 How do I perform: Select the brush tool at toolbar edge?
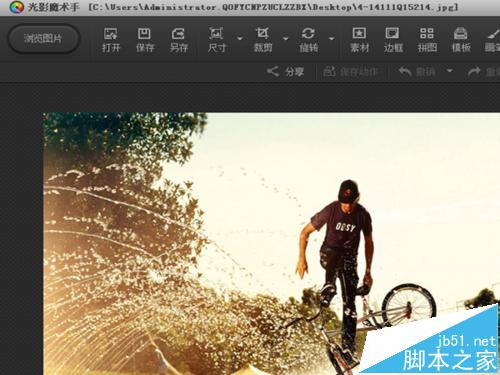[492, 40]
